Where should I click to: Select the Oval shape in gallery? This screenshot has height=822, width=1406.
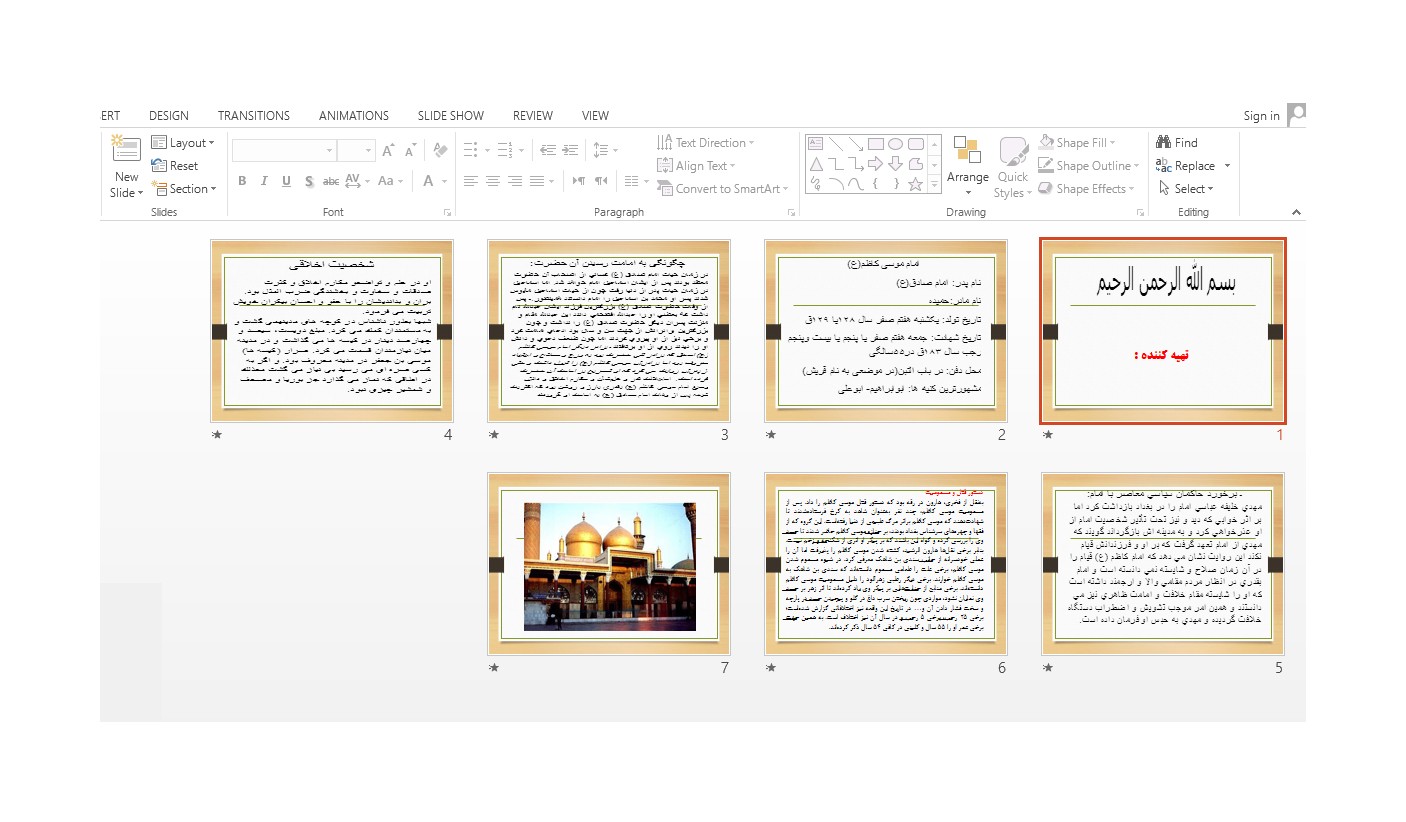895,143
